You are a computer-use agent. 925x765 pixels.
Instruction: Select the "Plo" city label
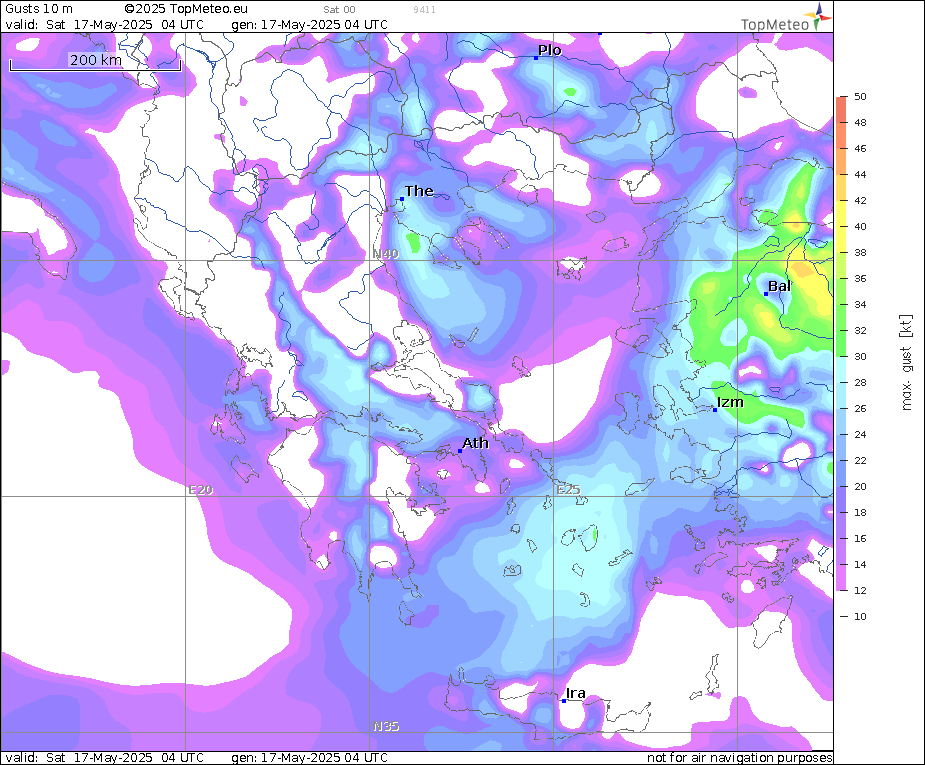coord(549,50)
